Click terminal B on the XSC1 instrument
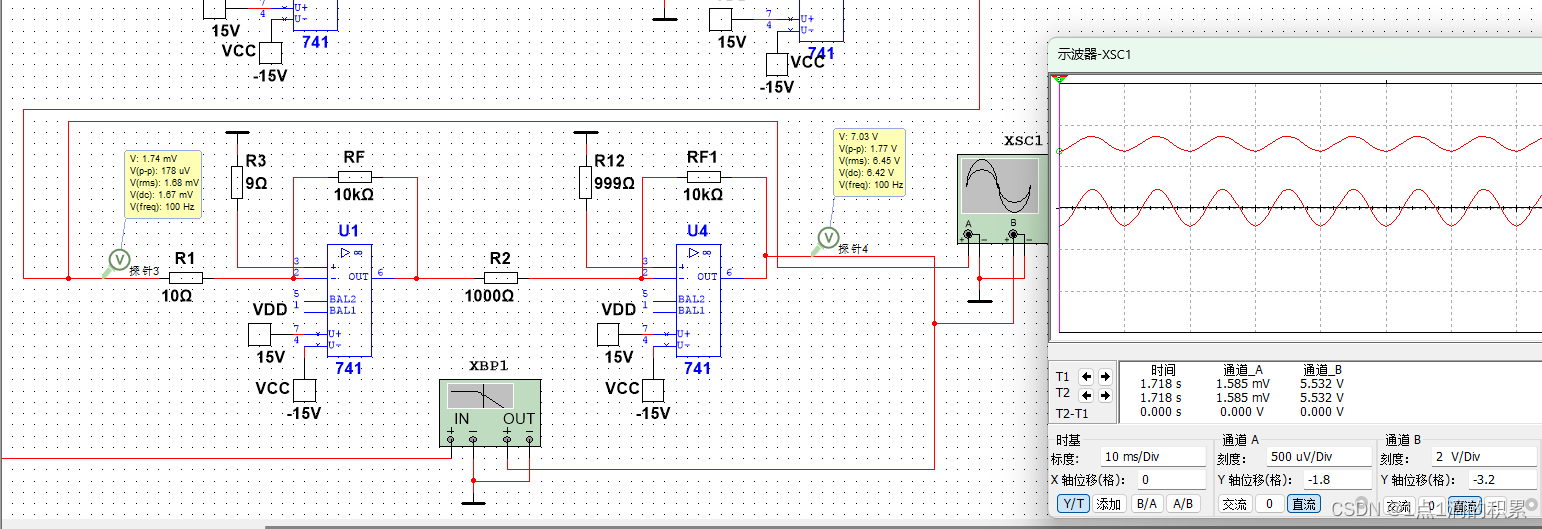Viewport: 1542px width, 529px height. pyautogui.click(x=1014, y=236)
